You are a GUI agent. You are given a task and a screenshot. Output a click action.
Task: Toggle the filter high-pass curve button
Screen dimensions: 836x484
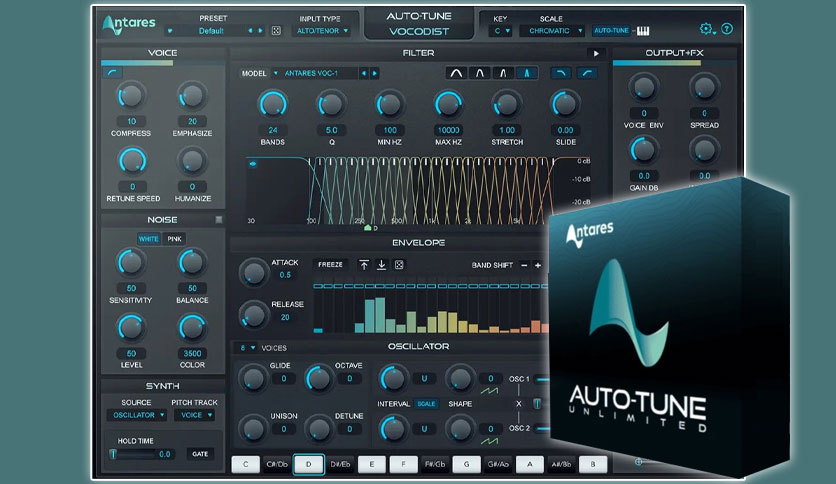(x=586, y=73)
